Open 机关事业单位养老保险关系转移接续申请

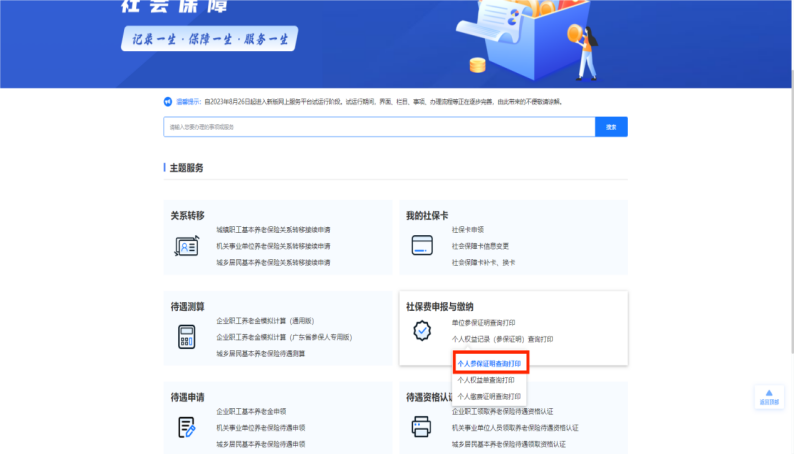tap(273, 246)
